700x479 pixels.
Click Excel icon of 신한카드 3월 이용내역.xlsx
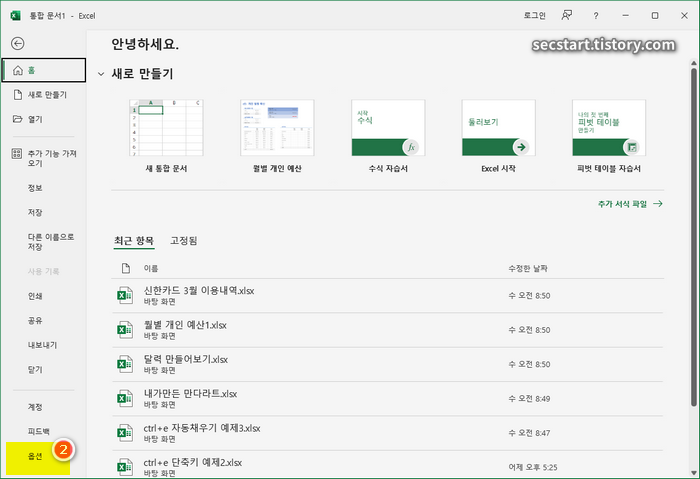[125, 296]
